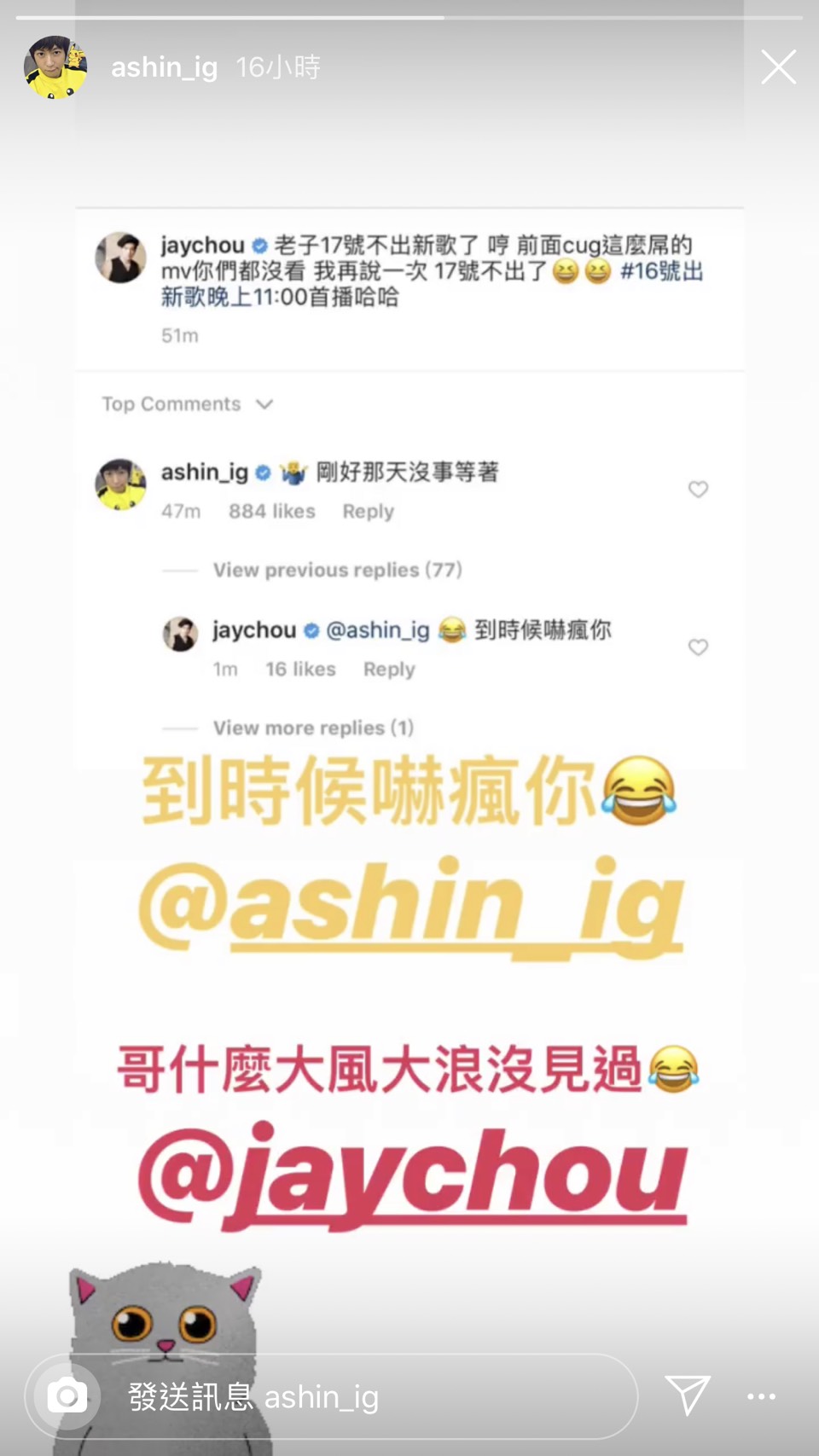The height and width of the screenshot is (1456, 819).
Task: Open the #16號出新歌 hashtag link
Action: pos(661,271)
